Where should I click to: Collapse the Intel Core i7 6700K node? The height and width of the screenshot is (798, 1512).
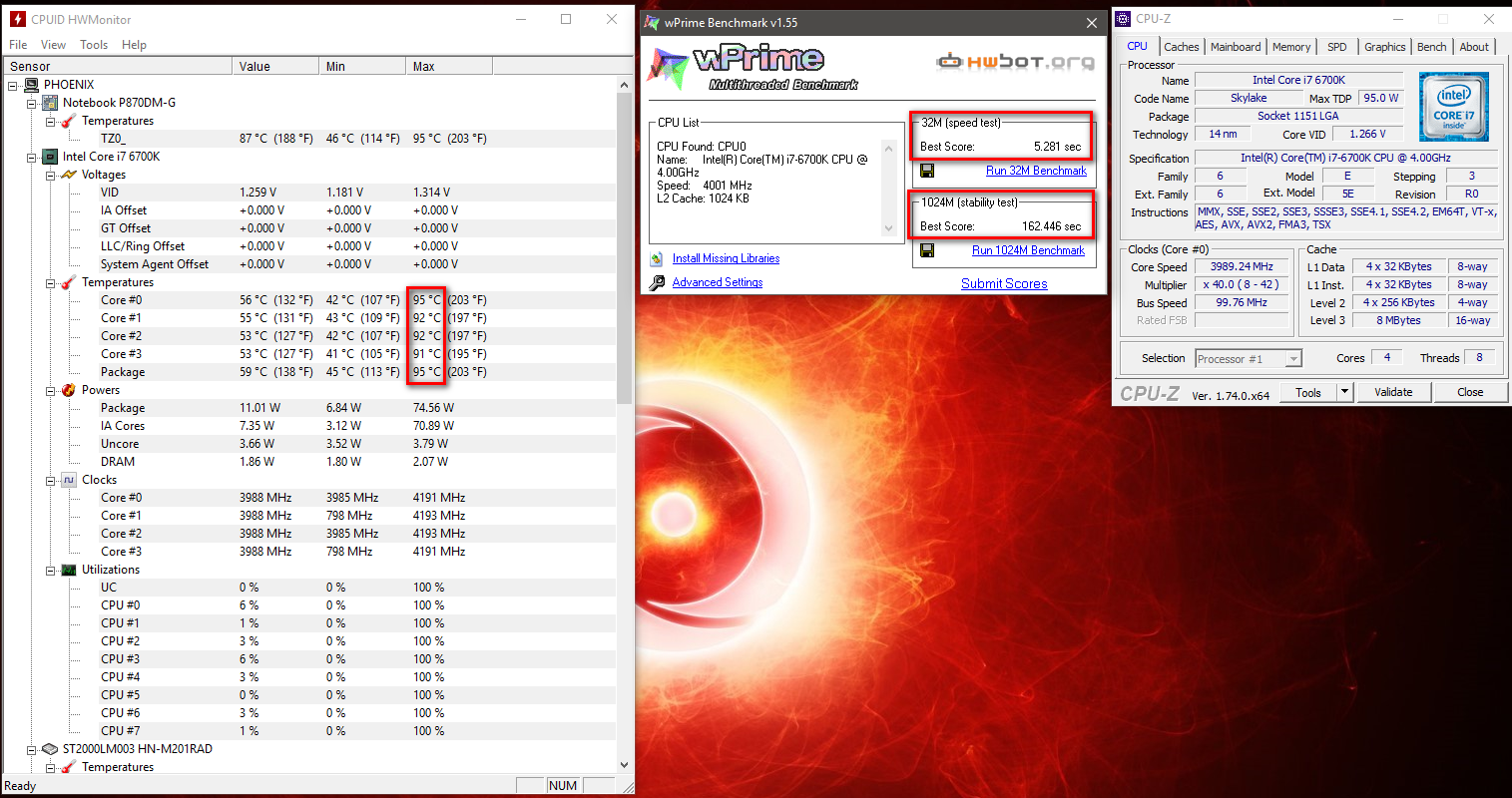[32, 157]
